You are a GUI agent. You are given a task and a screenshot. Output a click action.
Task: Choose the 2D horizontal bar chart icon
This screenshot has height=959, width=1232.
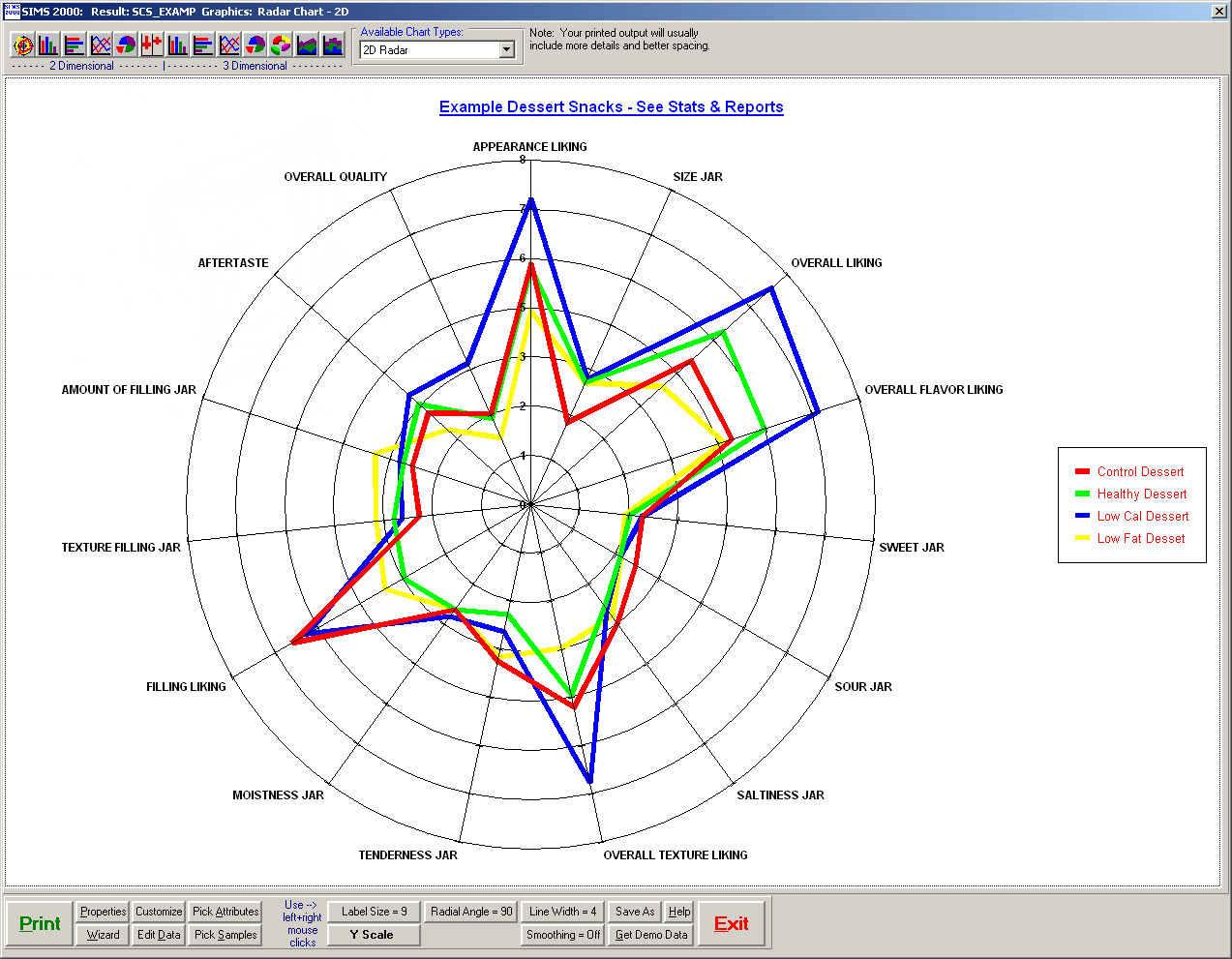(x=75, y=45)
